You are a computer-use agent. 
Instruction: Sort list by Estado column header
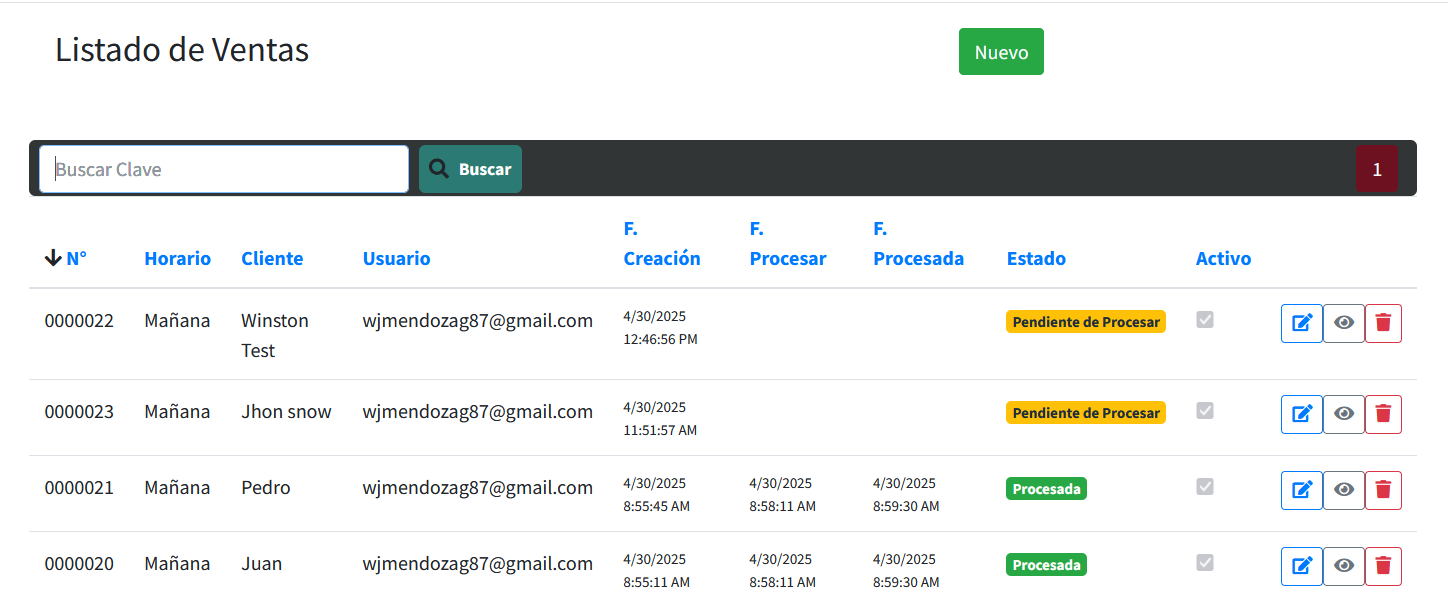pos(1035,259)
